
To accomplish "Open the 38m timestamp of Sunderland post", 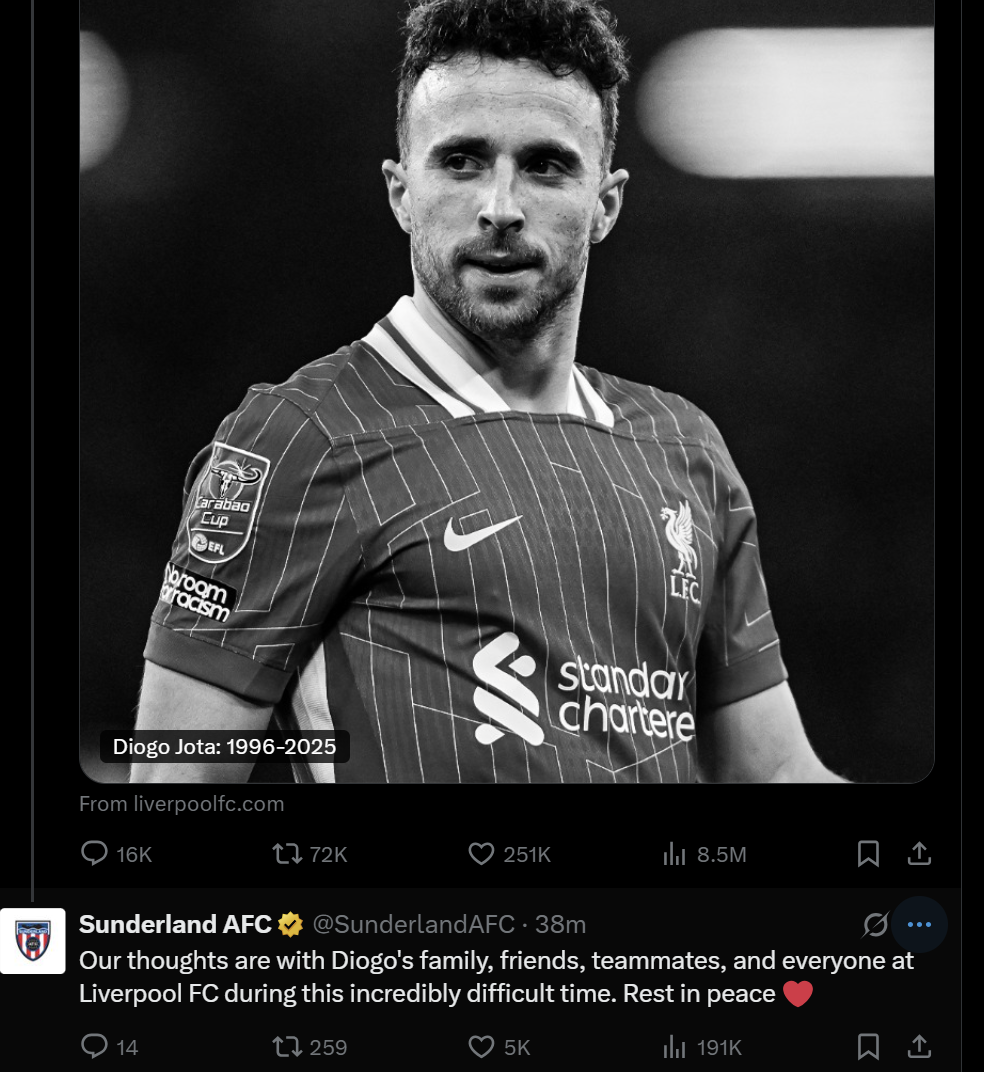I will click(x=560, y=924).
